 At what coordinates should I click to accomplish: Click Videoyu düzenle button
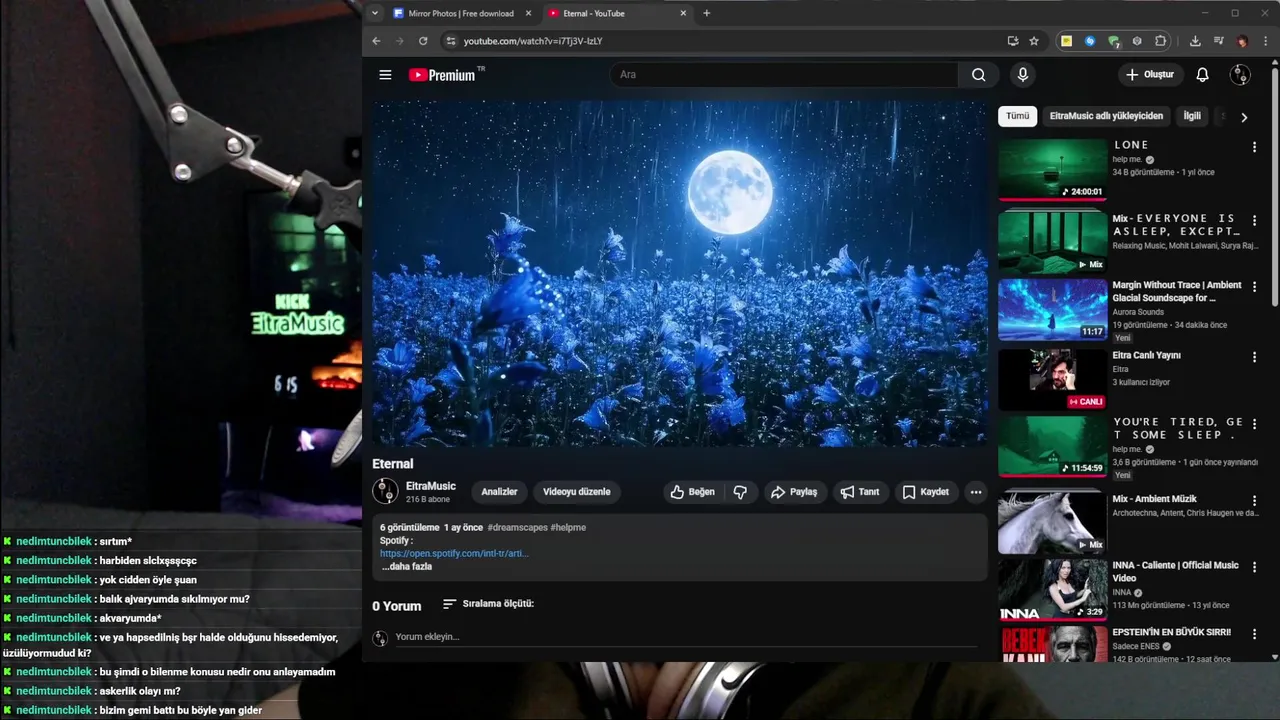point(576,492)
